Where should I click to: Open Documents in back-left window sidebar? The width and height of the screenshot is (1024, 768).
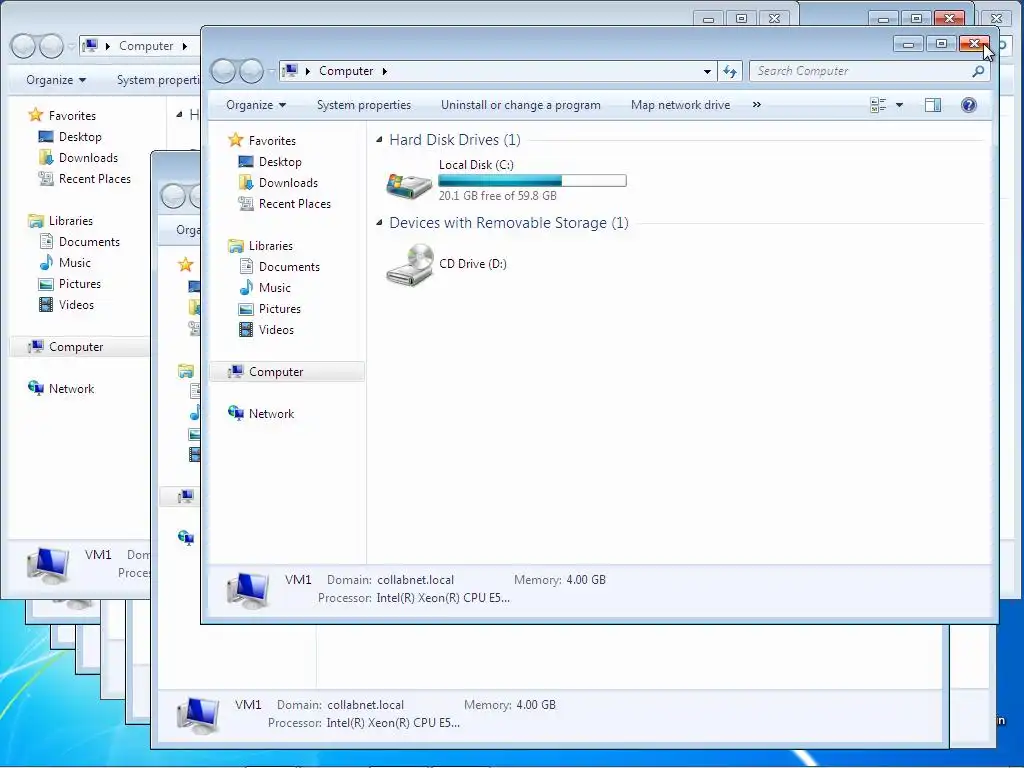coord(89,242)
